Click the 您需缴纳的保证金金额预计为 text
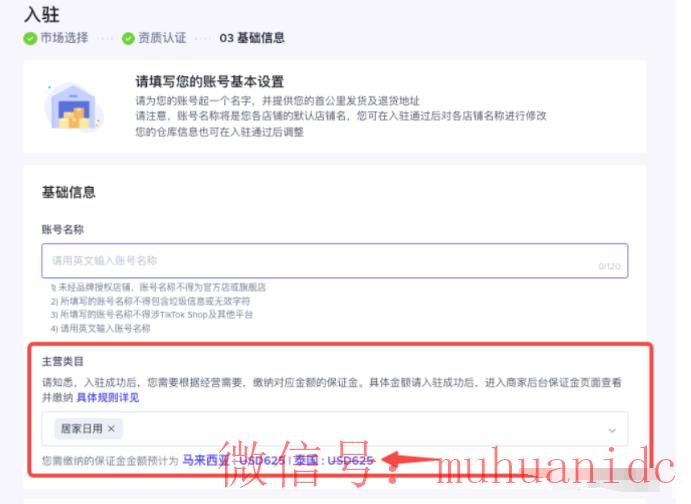Viewport: 691px width, 504px height. pyautogui.click(x=110, y=461)
